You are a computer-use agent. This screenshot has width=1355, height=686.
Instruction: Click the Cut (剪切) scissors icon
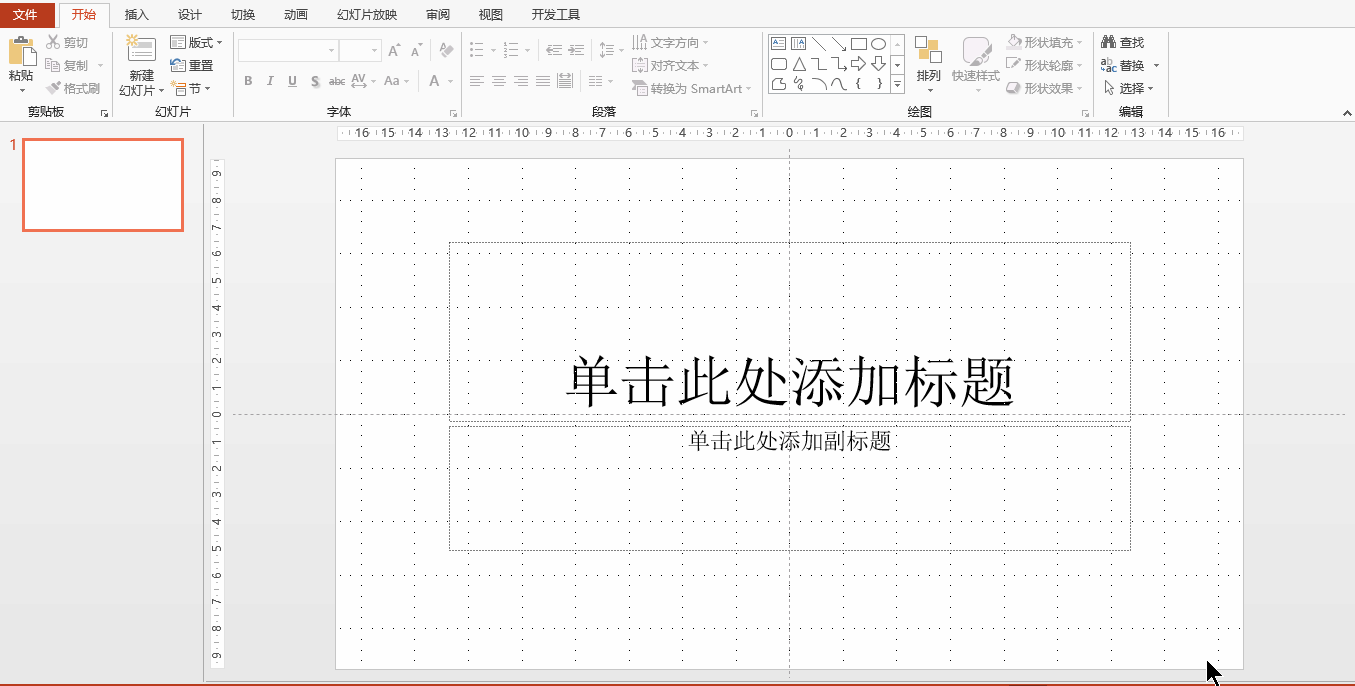point(52,42)
